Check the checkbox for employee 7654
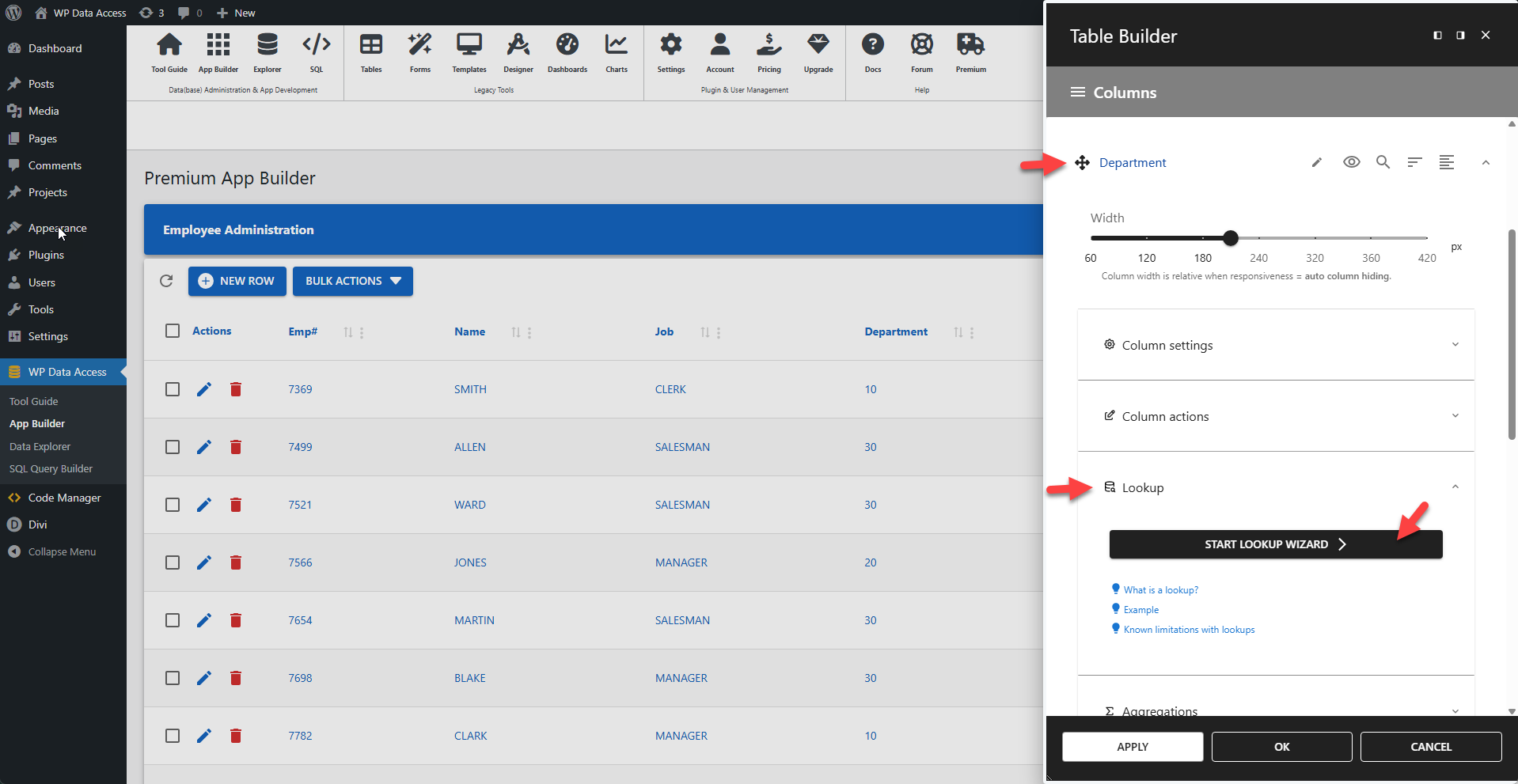 click(x=172, y=620)
